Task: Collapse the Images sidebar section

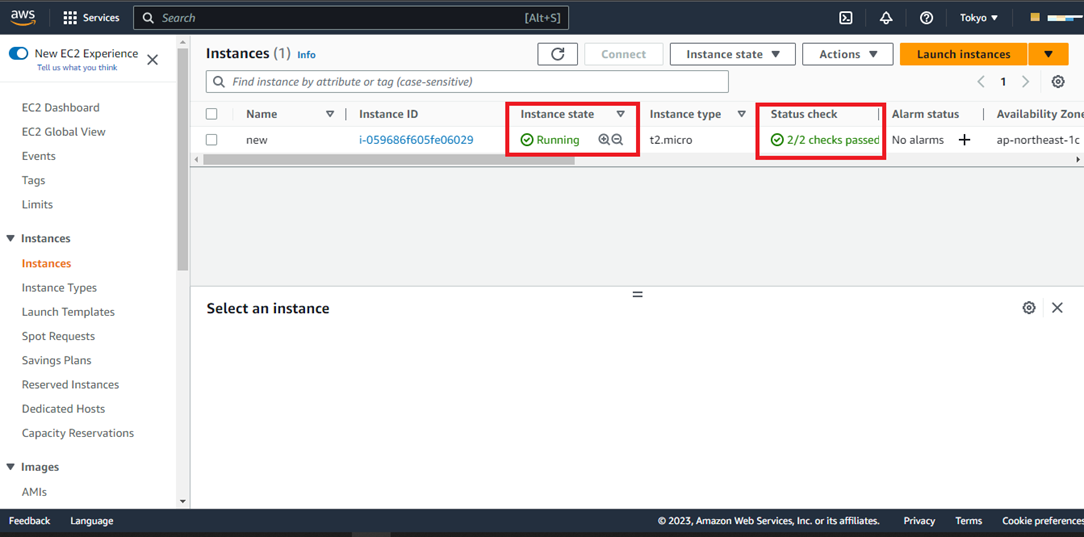Action: 10,467
